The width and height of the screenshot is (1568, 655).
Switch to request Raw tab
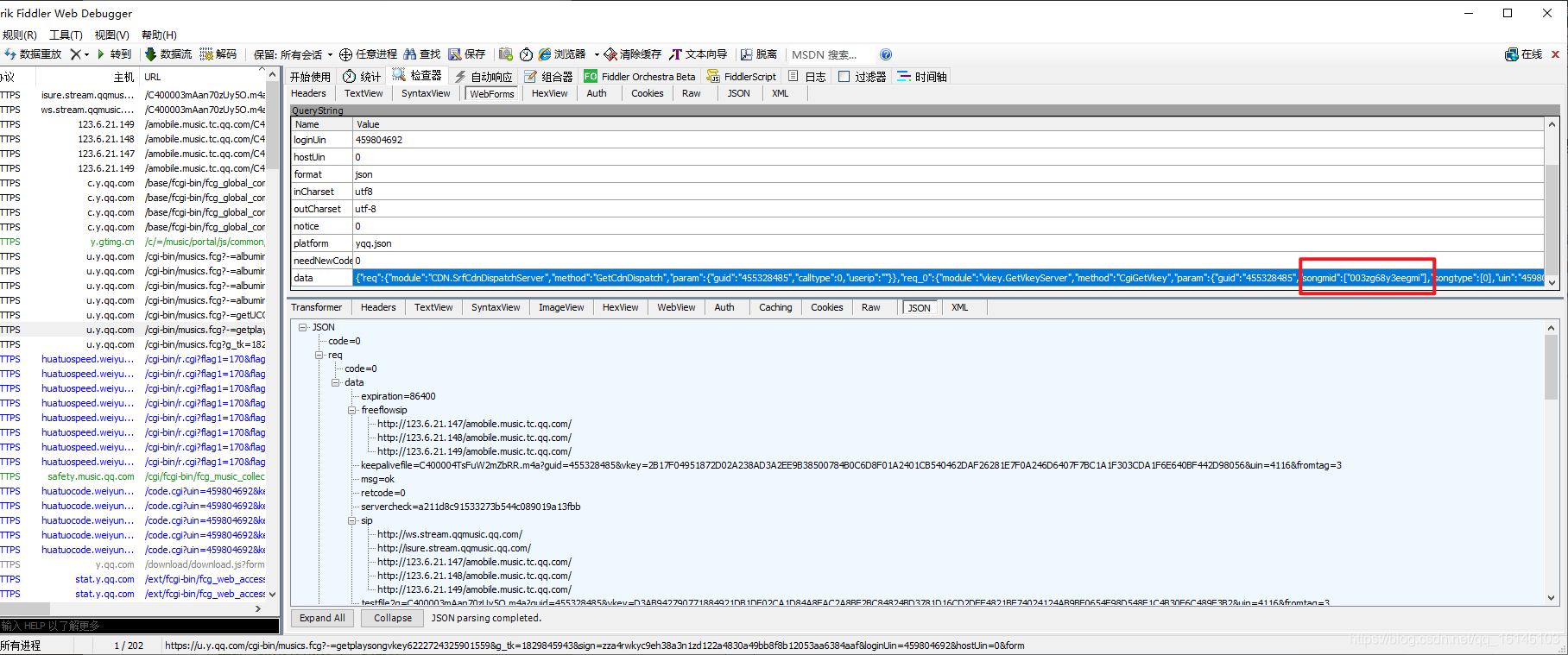point(692,93)
